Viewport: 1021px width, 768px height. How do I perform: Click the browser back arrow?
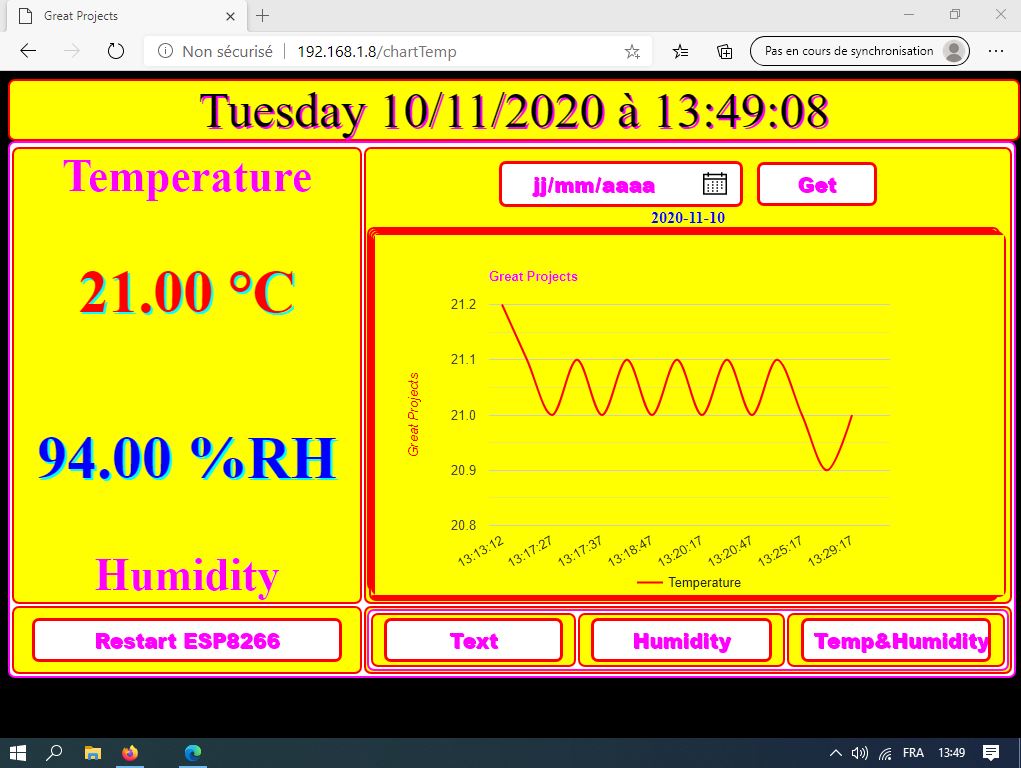coord(28,51)
